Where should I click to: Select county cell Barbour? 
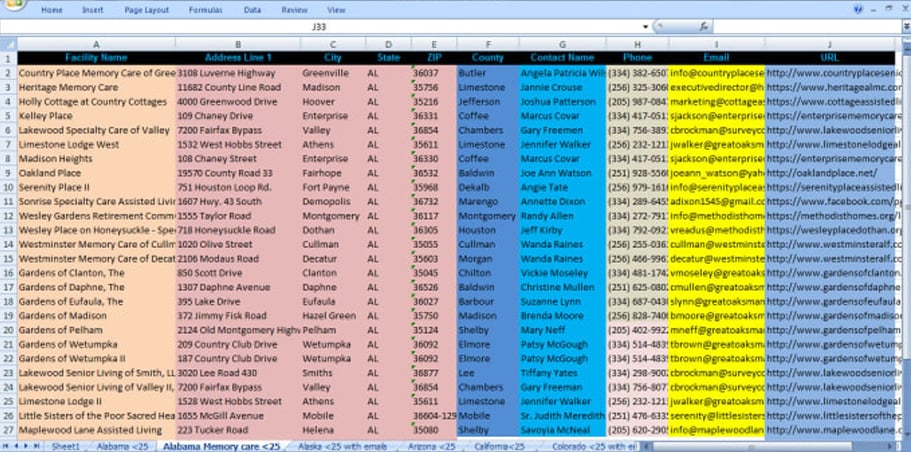tap(487, 302)
